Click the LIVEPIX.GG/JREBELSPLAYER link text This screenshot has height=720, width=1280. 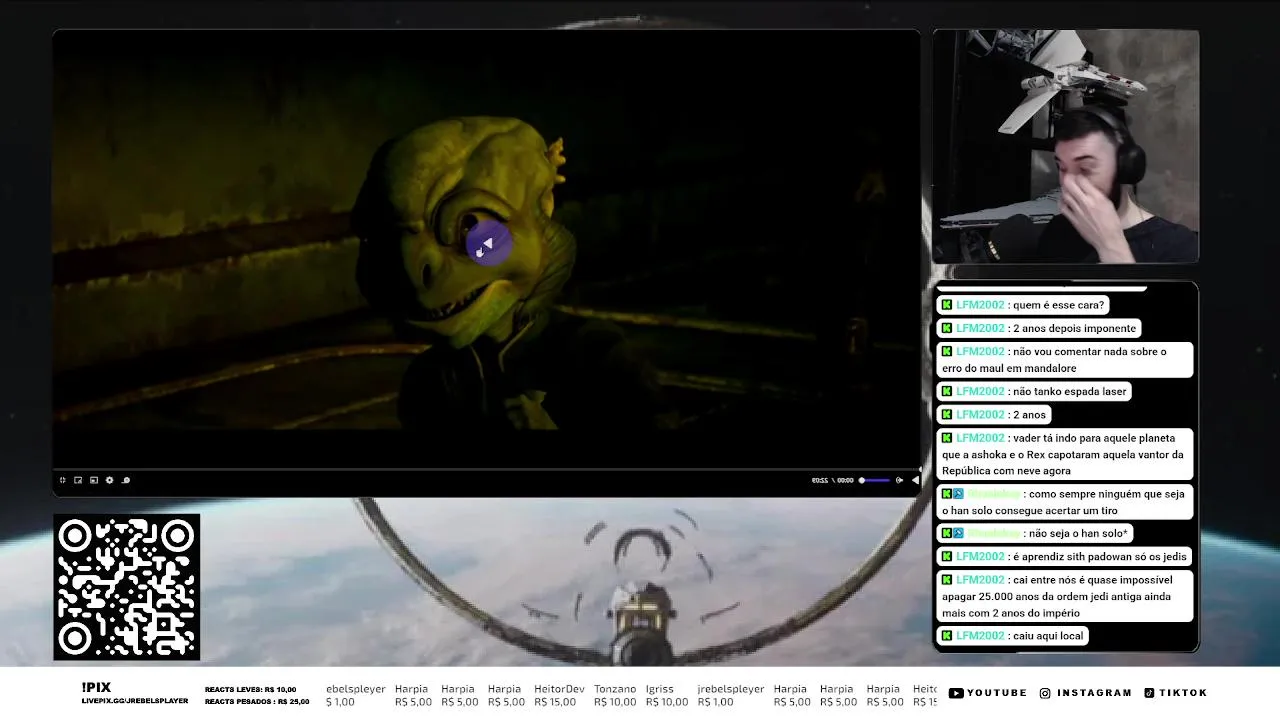point(135,701)
